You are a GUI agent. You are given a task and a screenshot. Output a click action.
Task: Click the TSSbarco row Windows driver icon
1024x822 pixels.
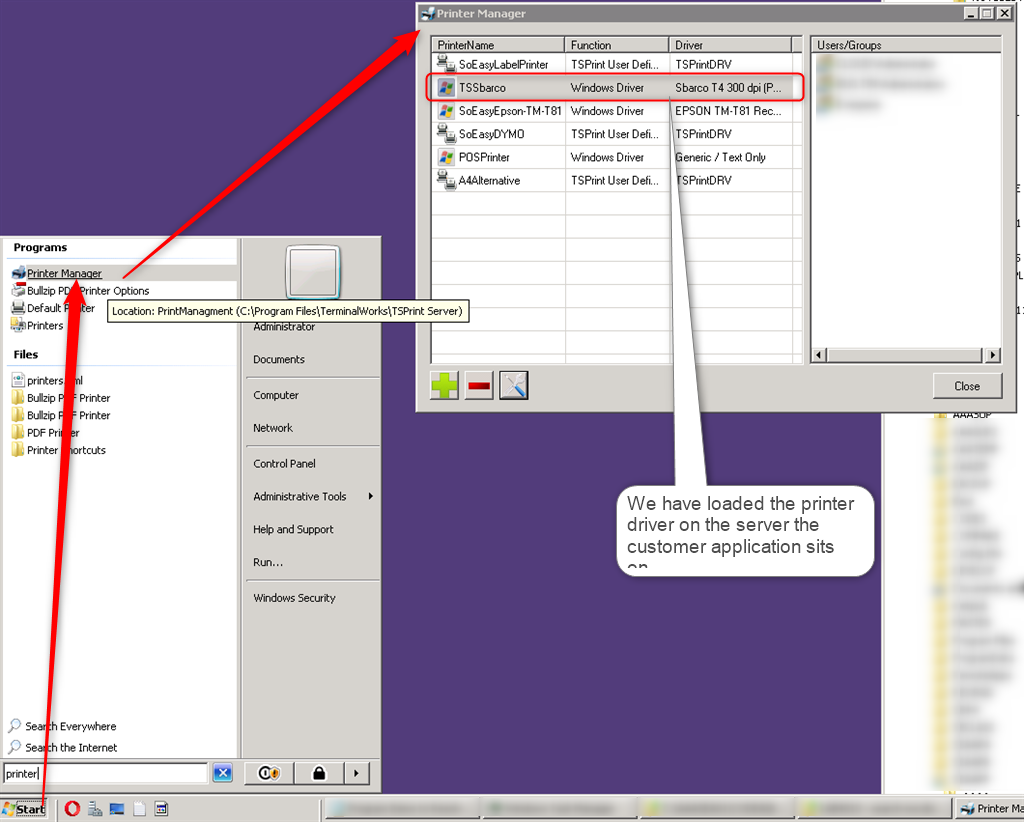[446, 87]
